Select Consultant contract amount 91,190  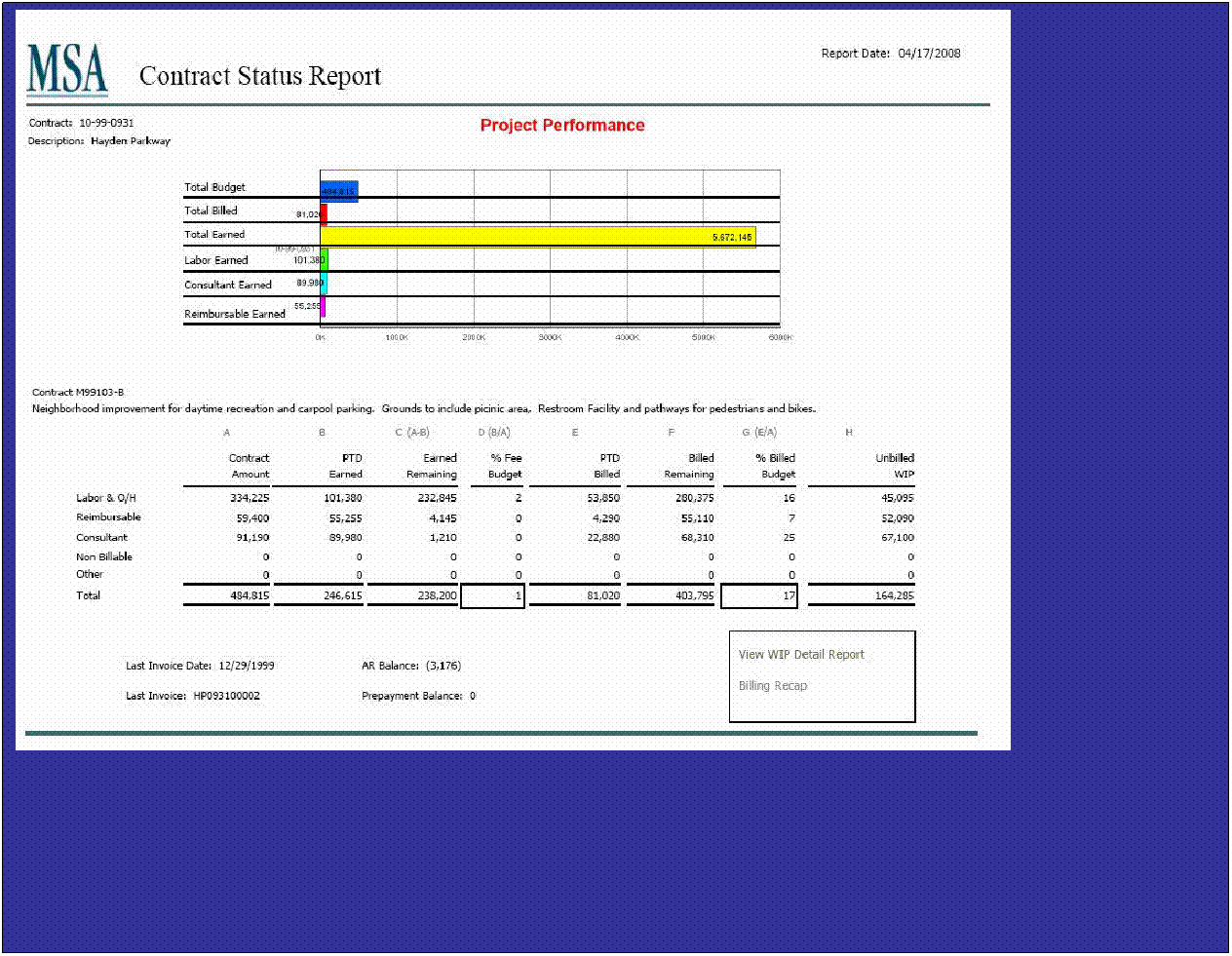[x=252, y=538]
